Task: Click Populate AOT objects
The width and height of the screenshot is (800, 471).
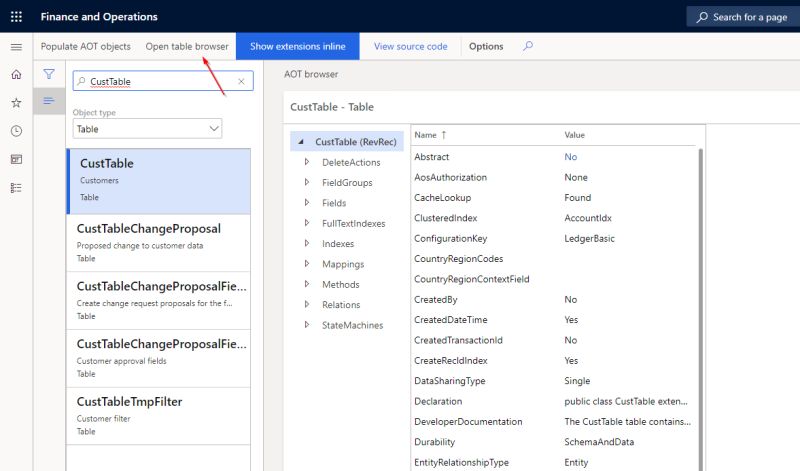Action: [86, 46]
